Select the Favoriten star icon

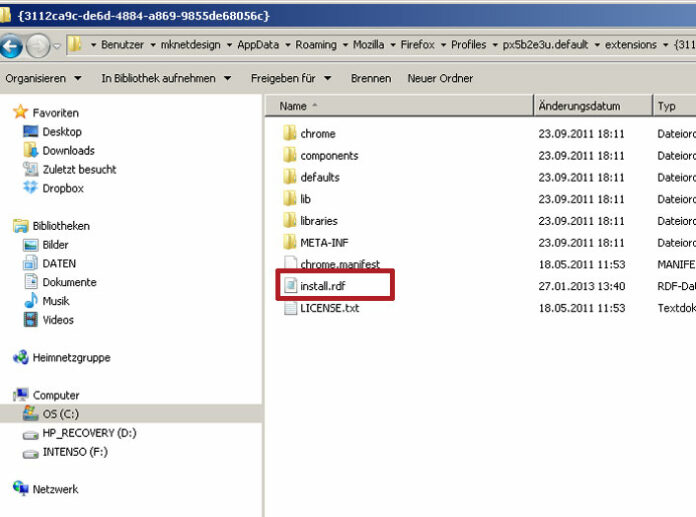[20, 112]
